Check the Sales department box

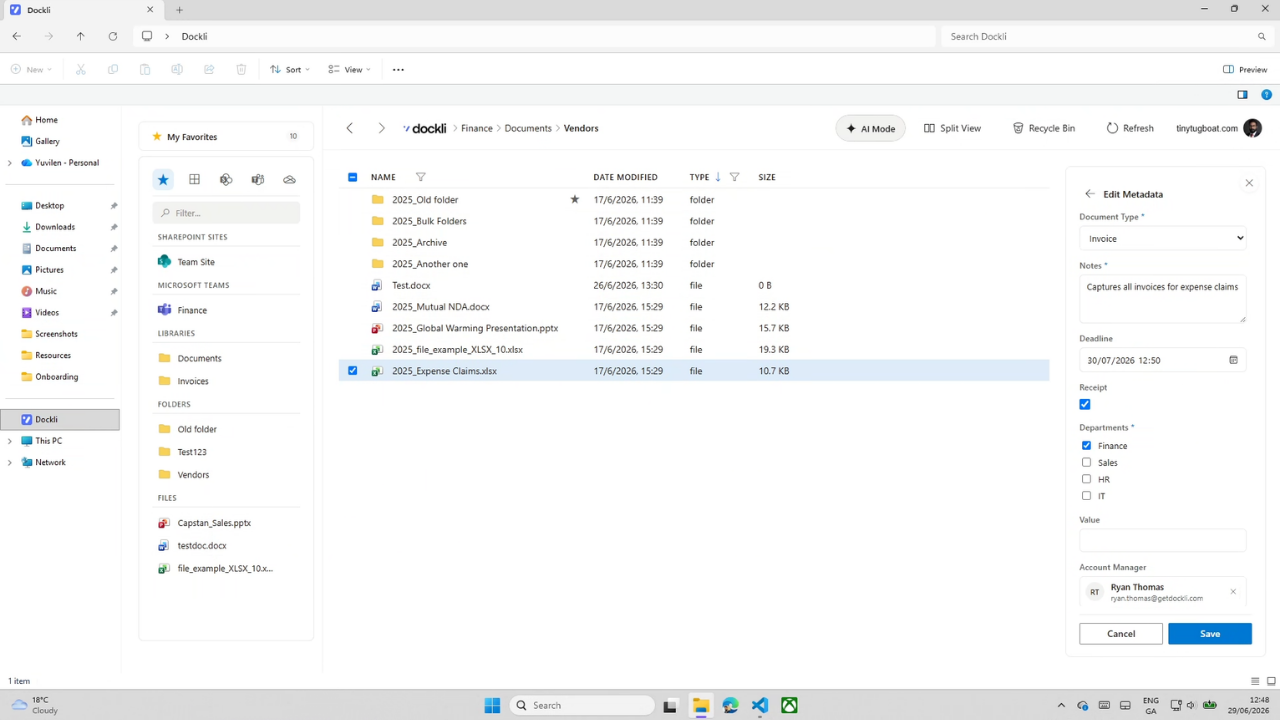click(x=1087, y=462)
